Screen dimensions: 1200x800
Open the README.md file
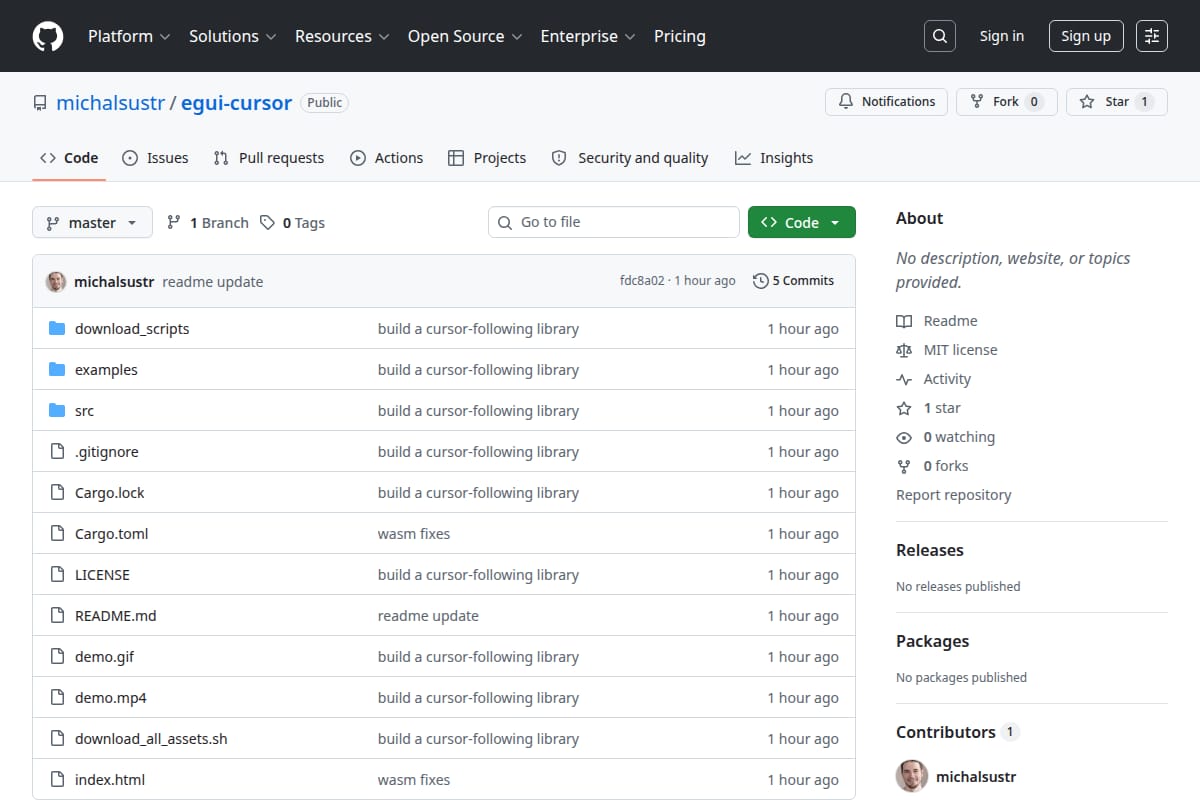(x=116, y=616)
